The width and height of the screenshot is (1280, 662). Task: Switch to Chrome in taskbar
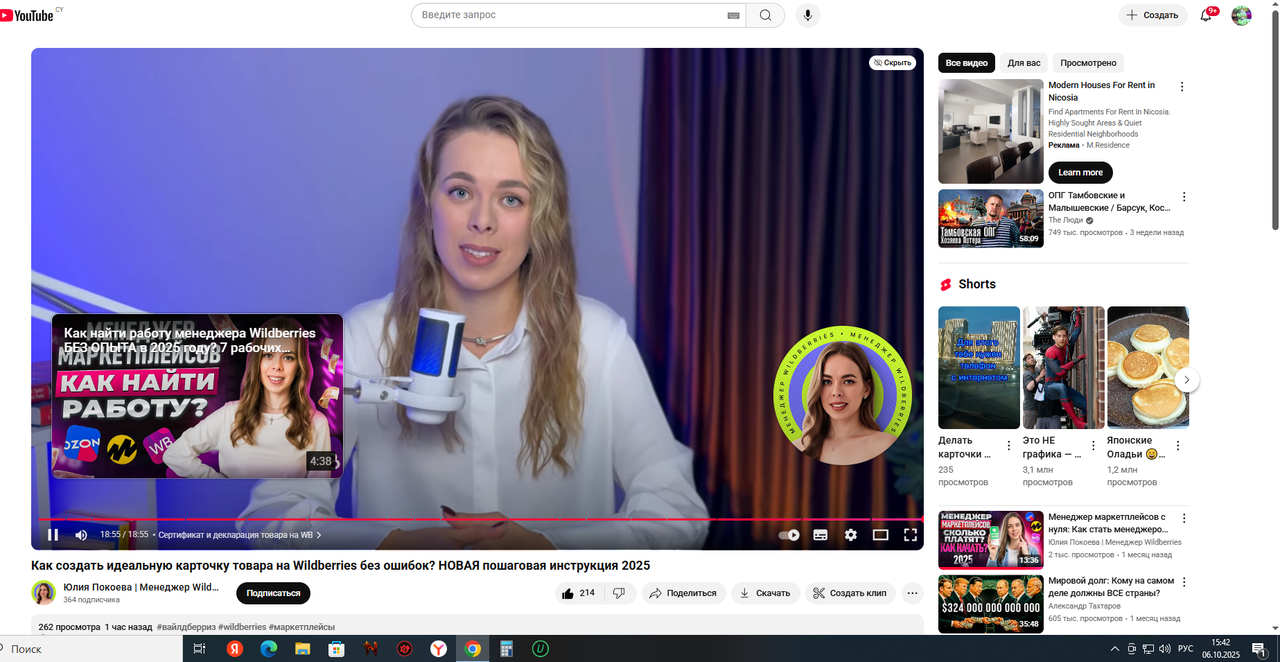(472, 649)
